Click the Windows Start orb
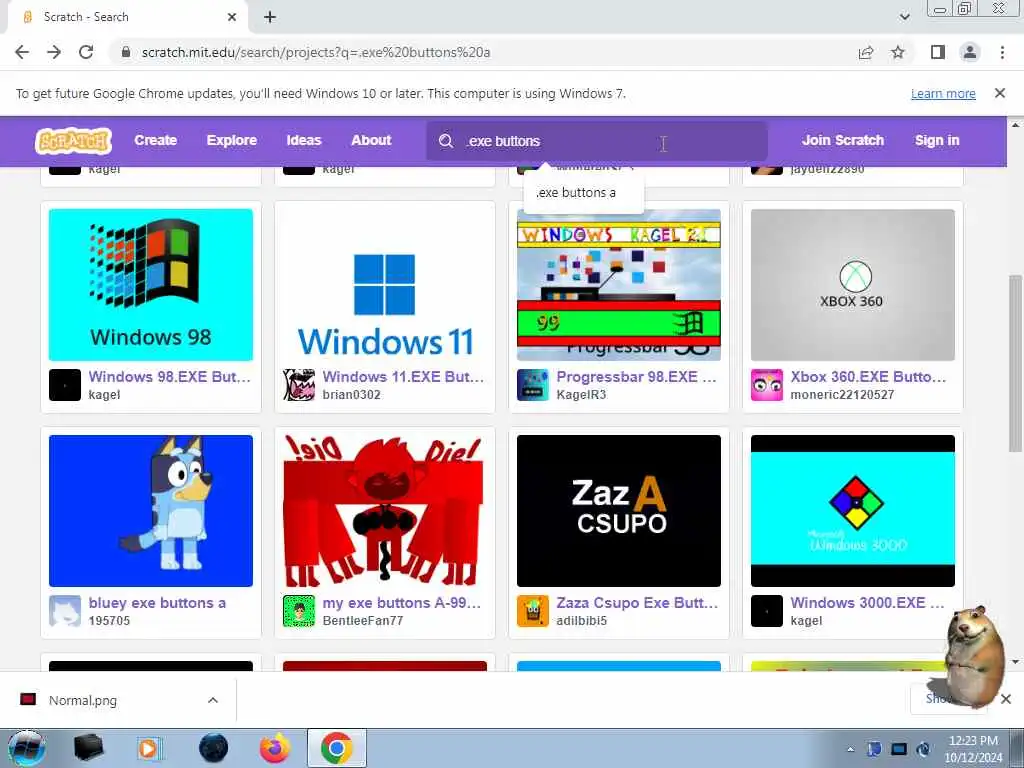 point(26,748)
